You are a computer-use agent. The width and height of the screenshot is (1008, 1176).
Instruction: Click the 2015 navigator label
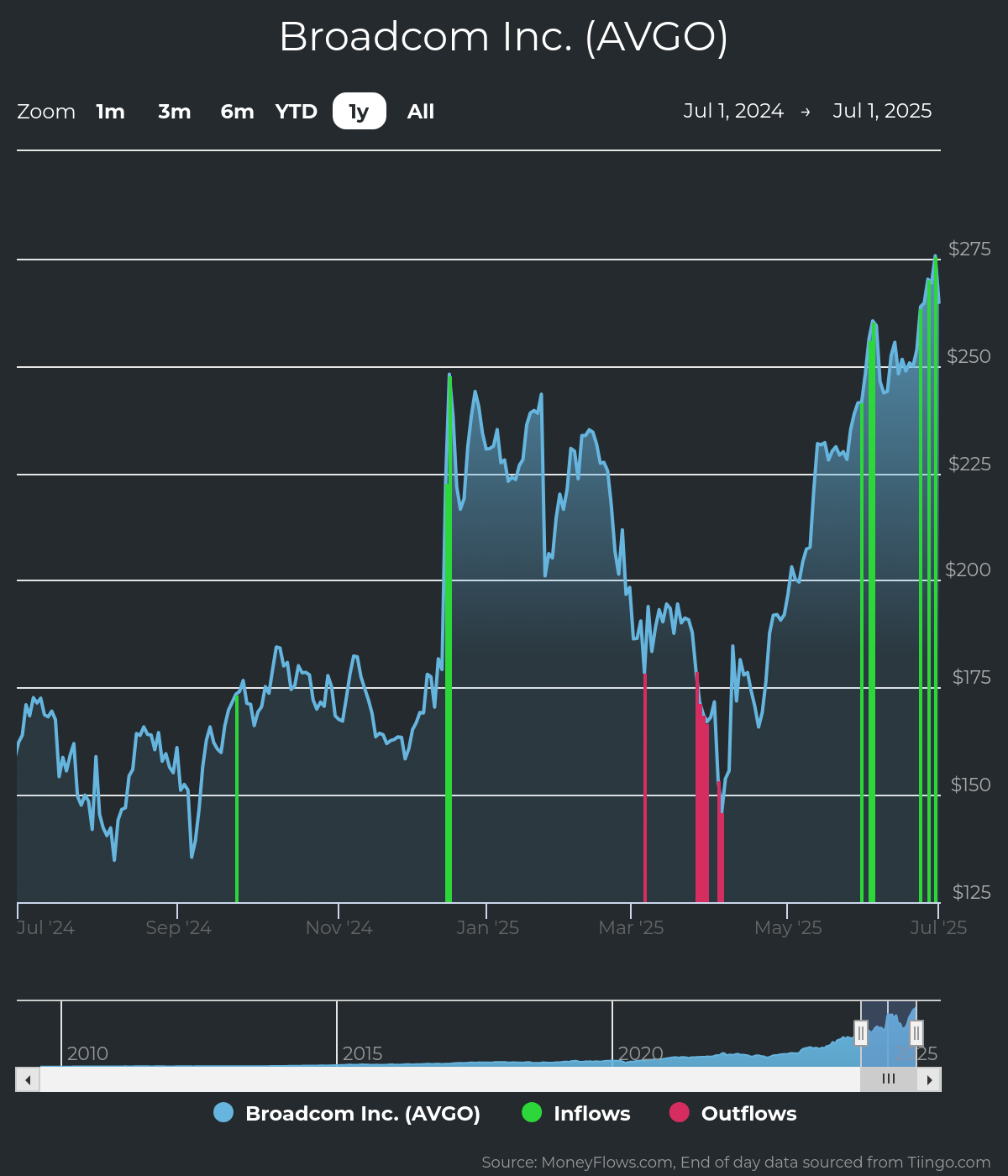tap(362, 1053)
